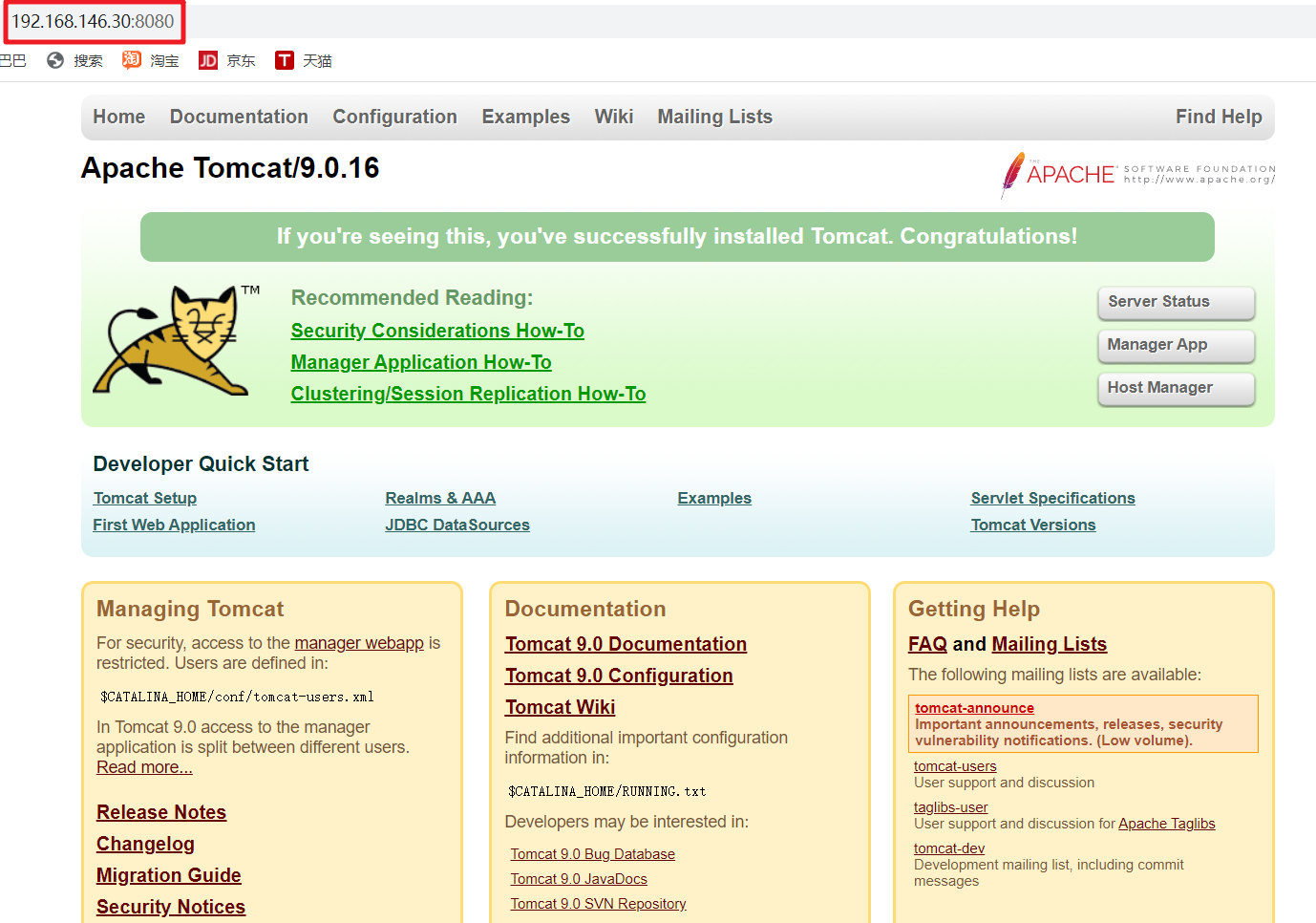Viewport: 1316px width, 923px height.
Task: Click the Apache Tomcat/9.0.16 heading
Action: (x=230, y=168)
